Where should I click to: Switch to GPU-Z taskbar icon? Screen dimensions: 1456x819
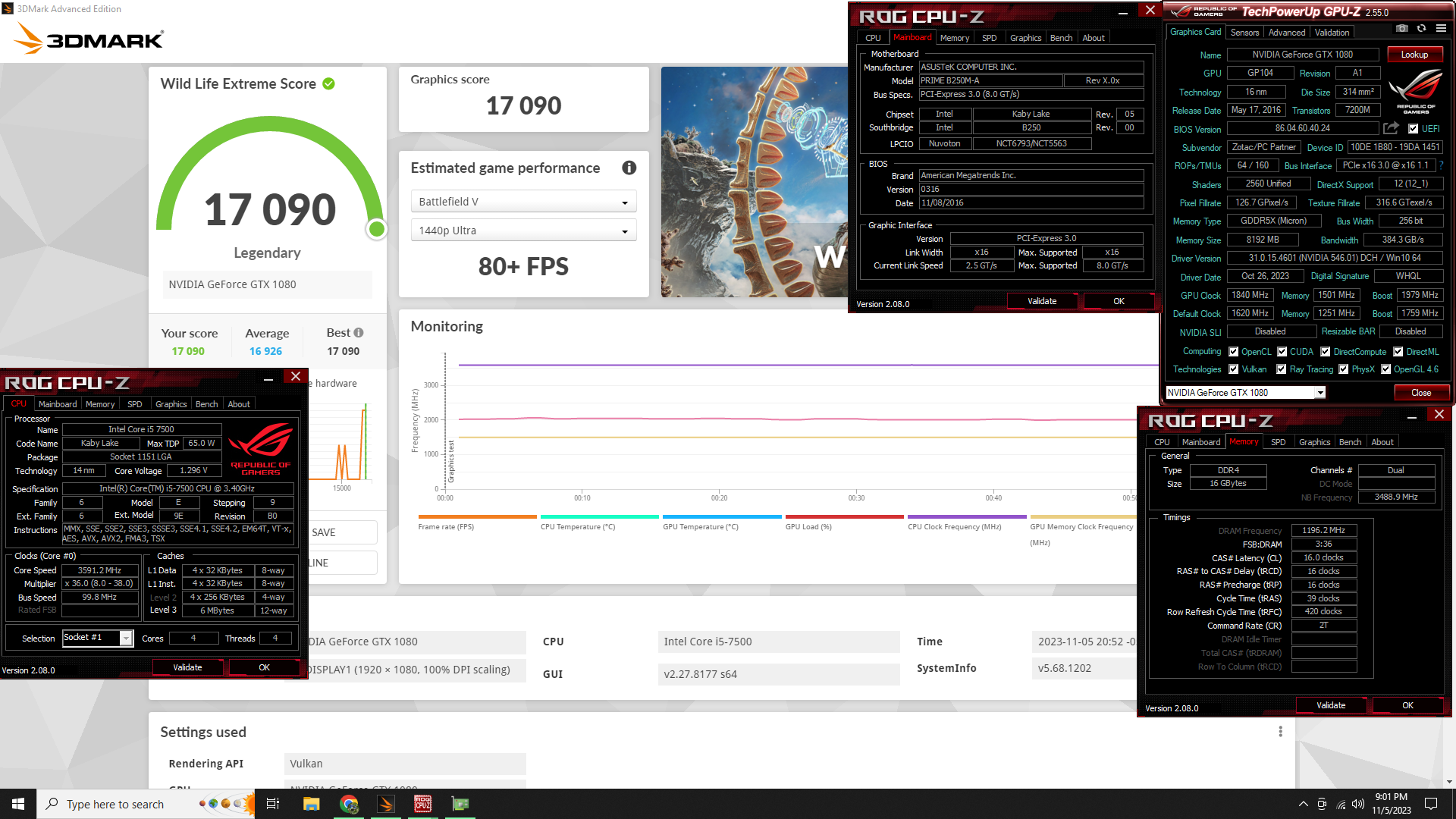tap(460, 804)
